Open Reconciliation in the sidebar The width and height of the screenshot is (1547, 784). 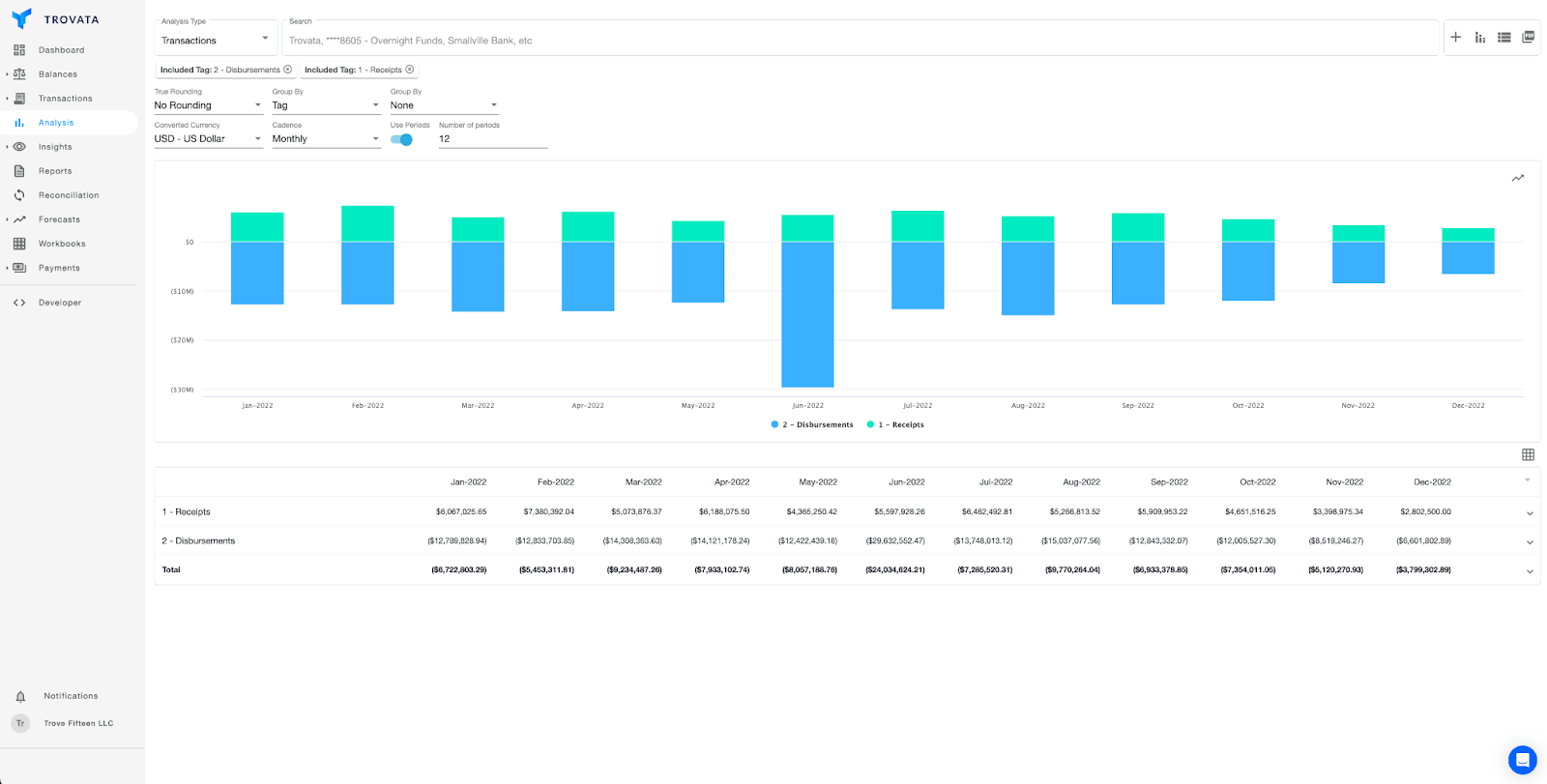68,195
